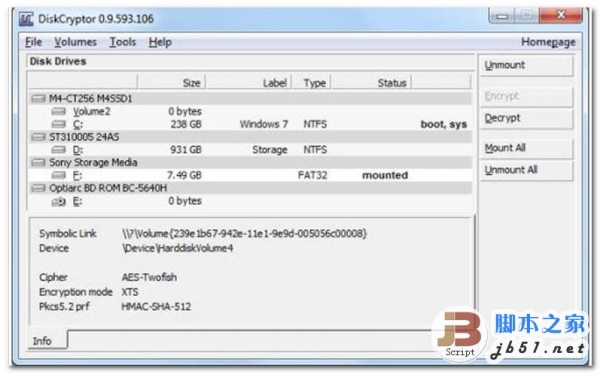Image resolution: width=600 pixels, height=374 pixels.
Task: Select the C: volume row
Action: (x=250, y=124)
